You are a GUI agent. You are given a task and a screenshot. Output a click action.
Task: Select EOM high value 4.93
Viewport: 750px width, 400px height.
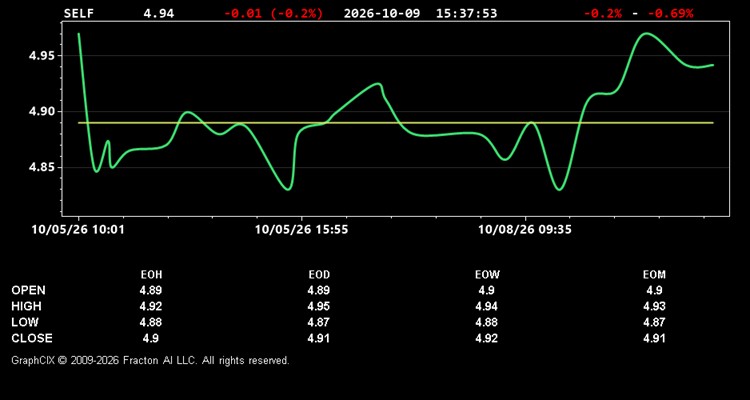(654, 306)
